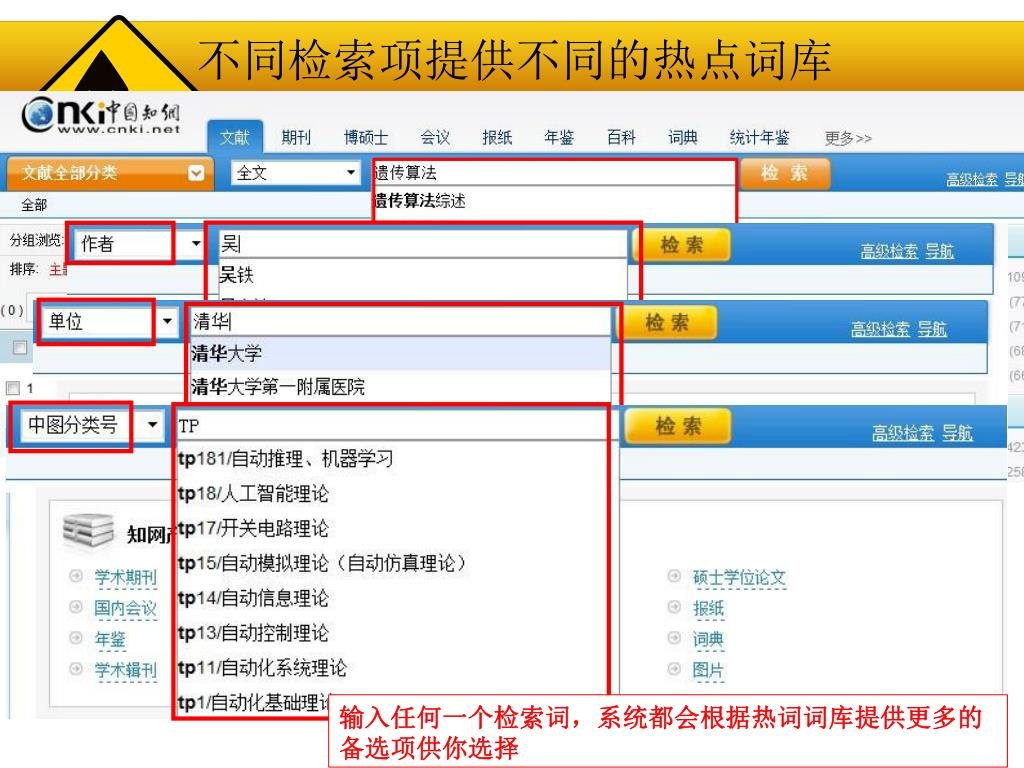Switch to the 百科 tab
This screenshot has height=768, width=1024.
pos(621,138)
